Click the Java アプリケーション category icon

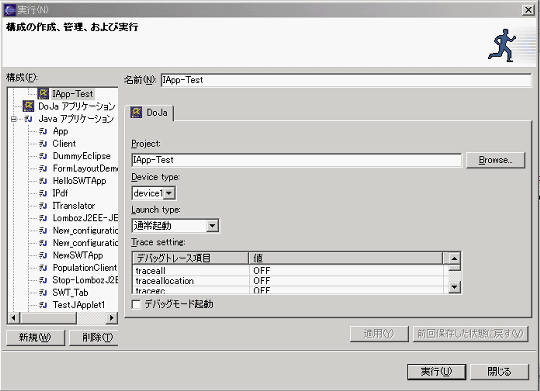[x=29, y=119]
